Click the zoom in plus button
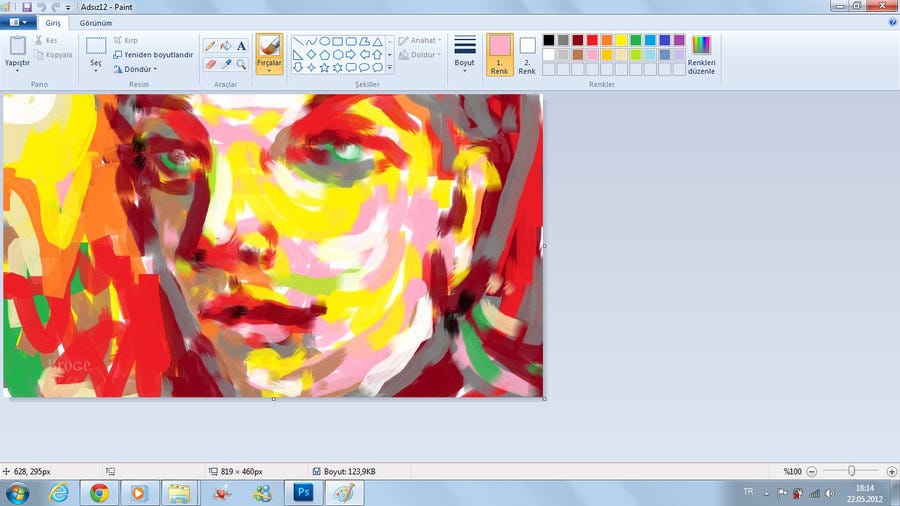The width and height of the screenshot is (900, 506). [x=892, y=472]
